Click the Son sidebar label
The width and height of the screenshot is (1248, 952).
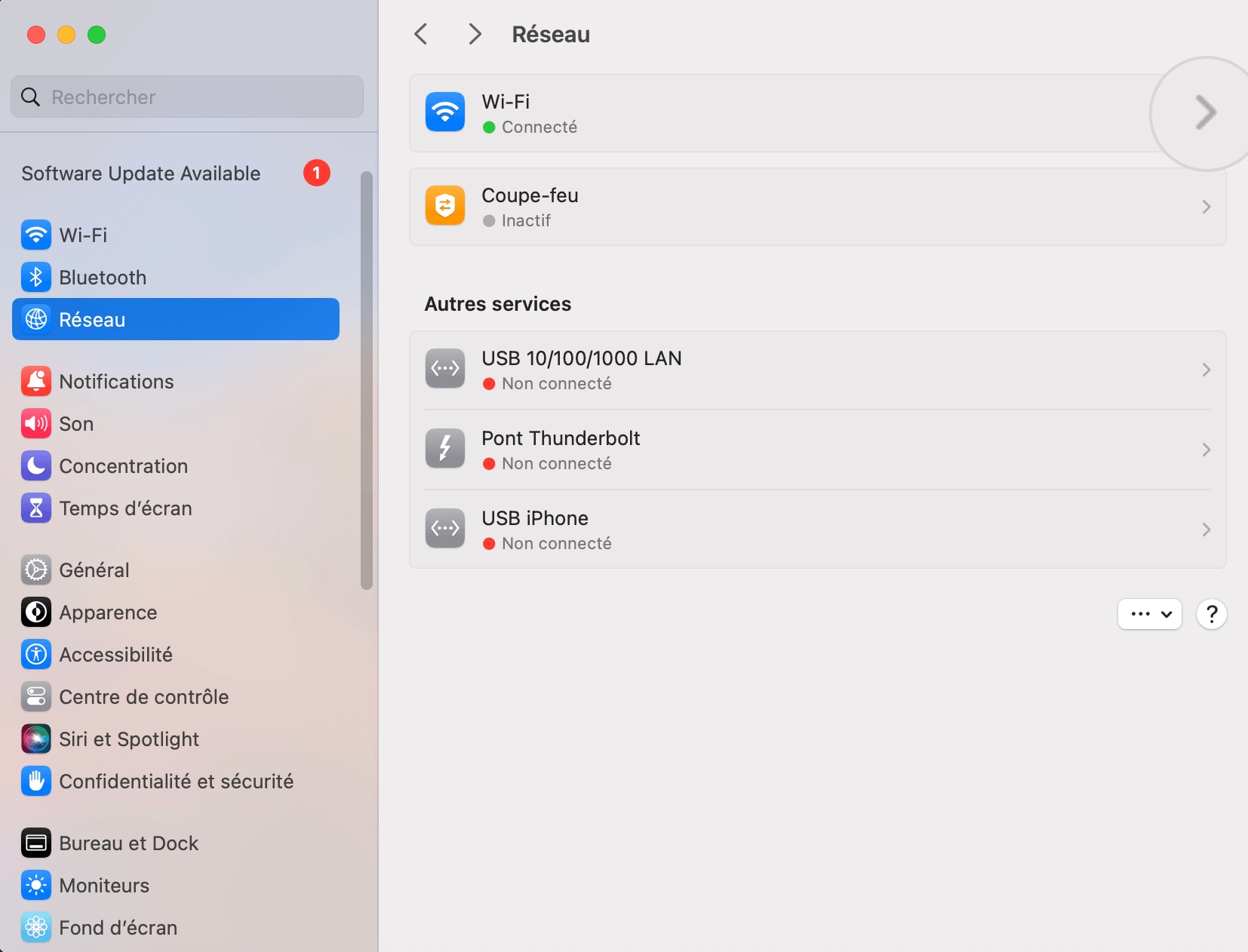pyautogui.click(x=76, y=424)
